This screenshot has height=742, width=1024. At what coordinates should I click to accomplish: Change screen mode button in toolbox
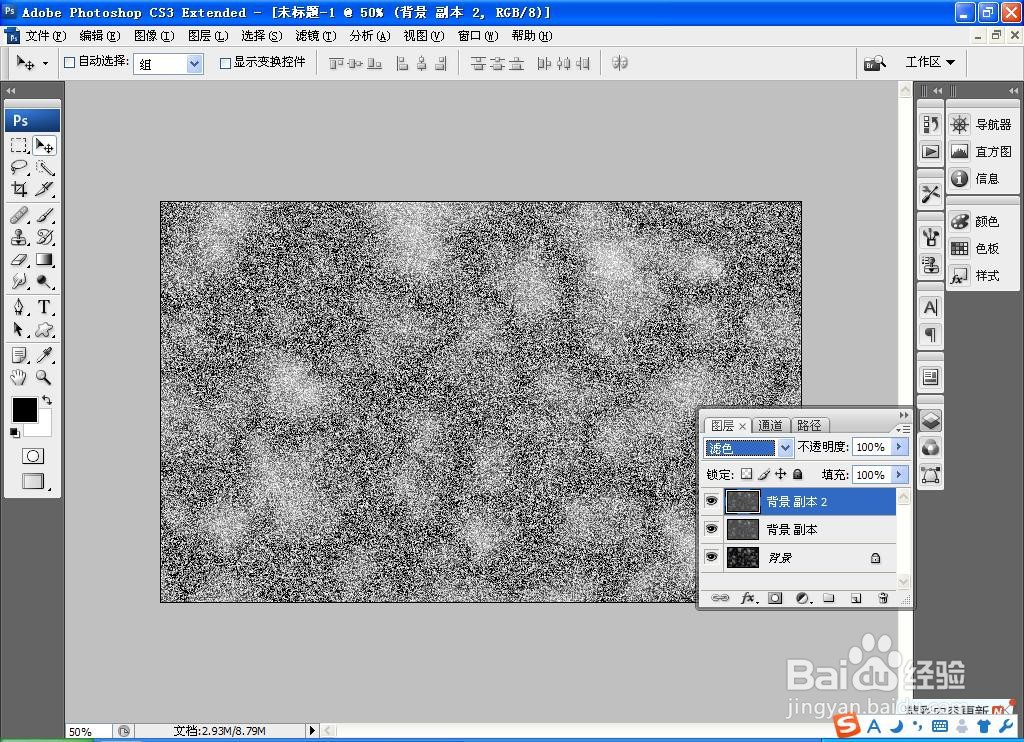(33, 481)
